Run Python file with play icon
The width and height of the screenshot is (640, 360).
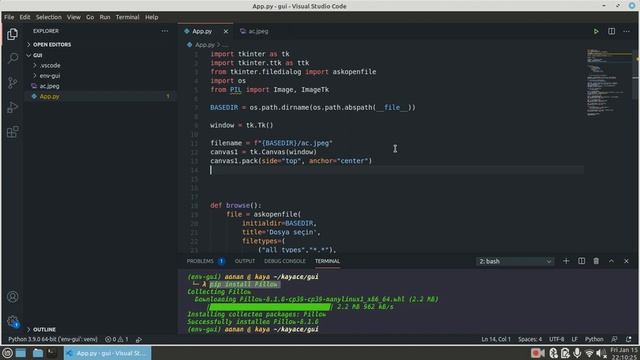pyautogui.click(x=596, y=31)
